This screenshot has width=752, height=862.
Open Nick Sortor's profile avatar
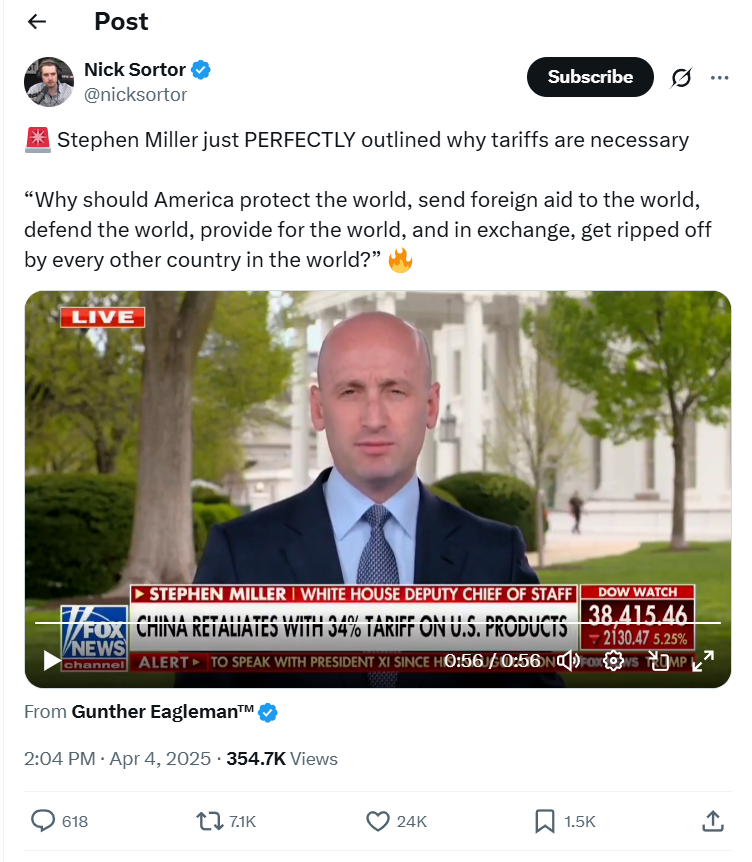tap(49, 81)
